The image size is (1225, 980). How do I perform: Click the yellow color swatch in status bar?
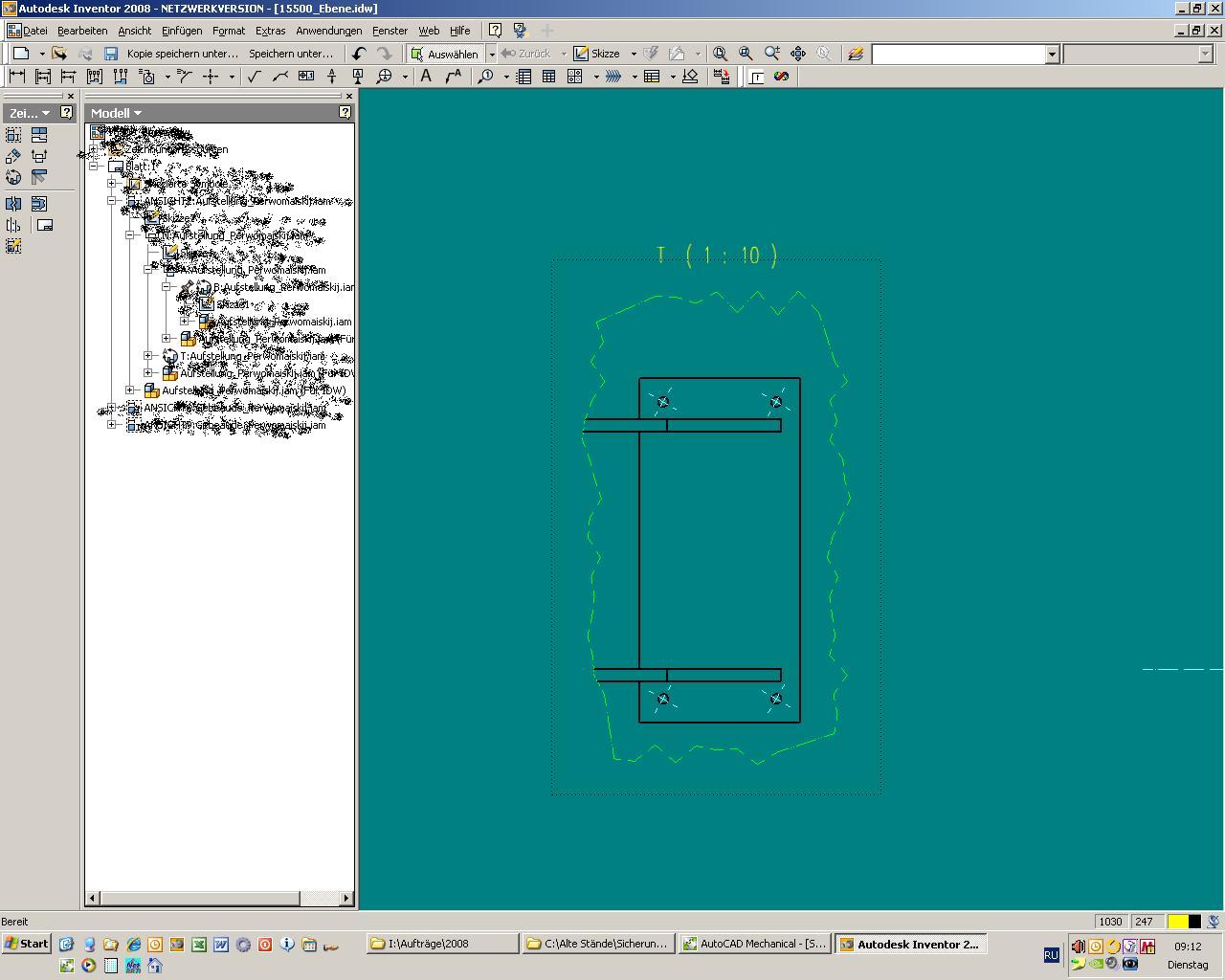point(1178,922)
